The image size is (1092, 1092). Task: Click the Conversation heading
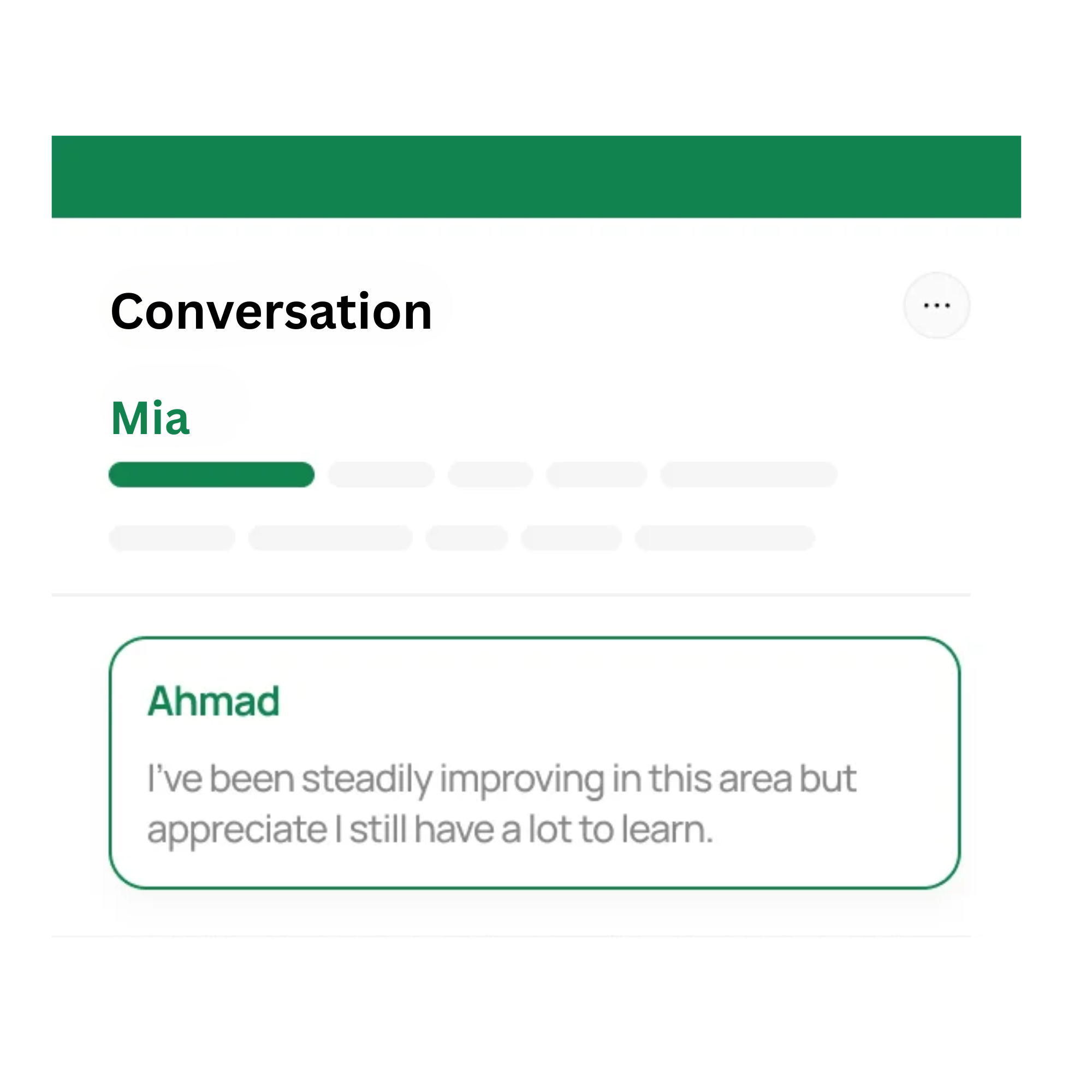pos(271,311)
